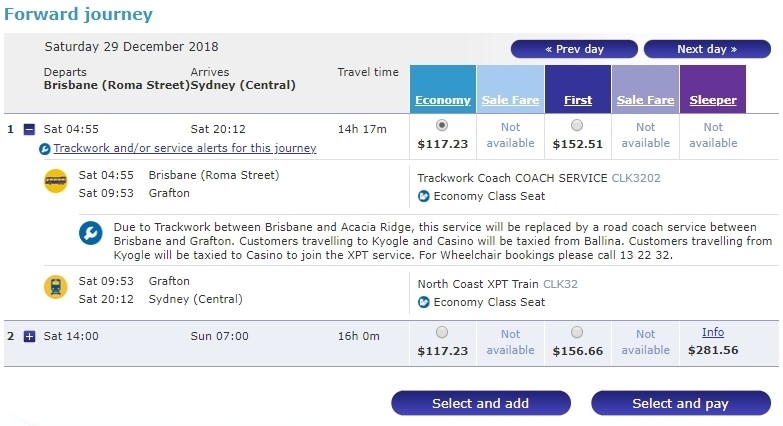The image size is (783, 426).
Task: Collapse journey 1 with the minus icon
Action: coord(29,129)
